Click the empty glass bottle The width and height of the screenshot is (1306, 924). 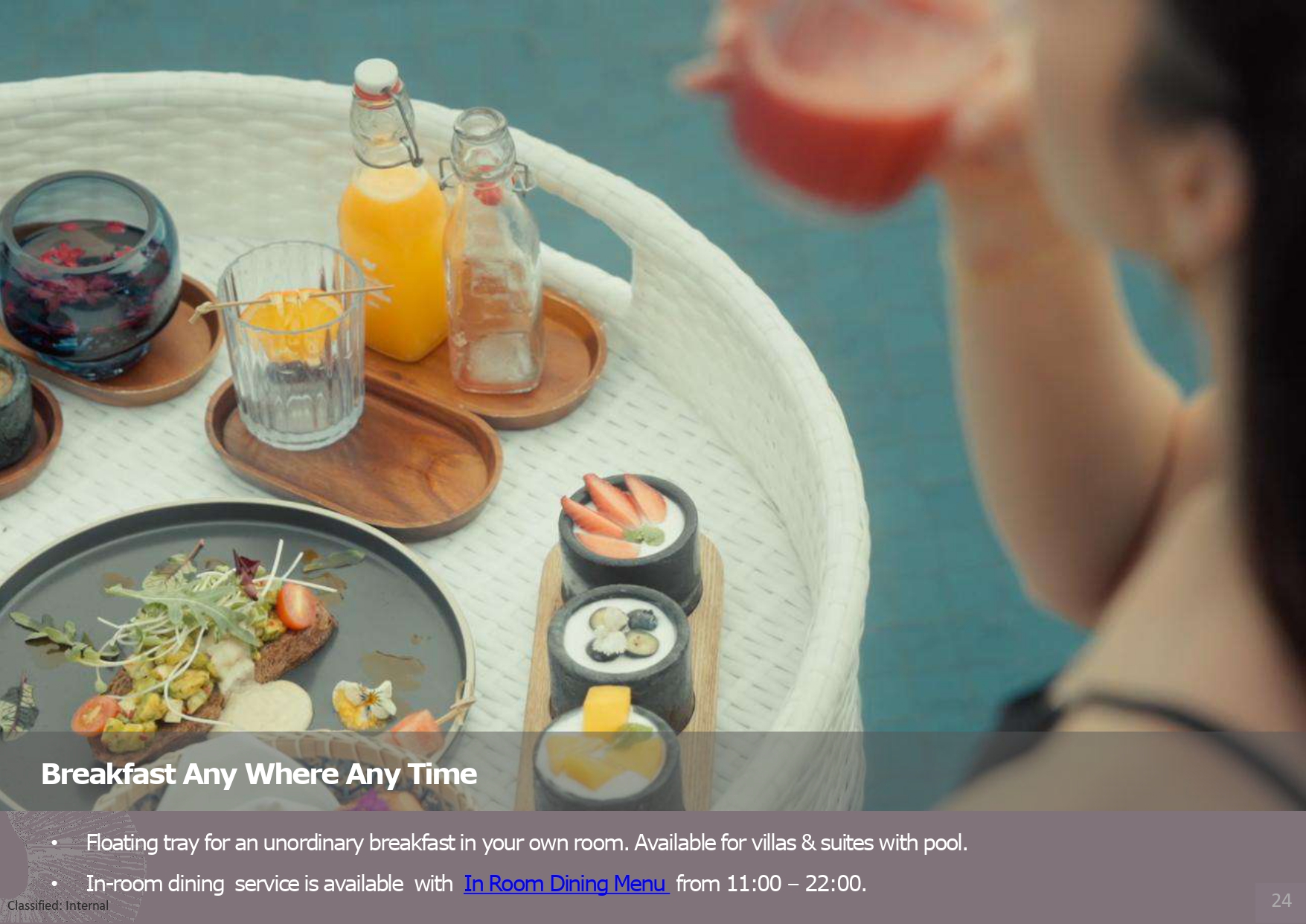(492, 253)
